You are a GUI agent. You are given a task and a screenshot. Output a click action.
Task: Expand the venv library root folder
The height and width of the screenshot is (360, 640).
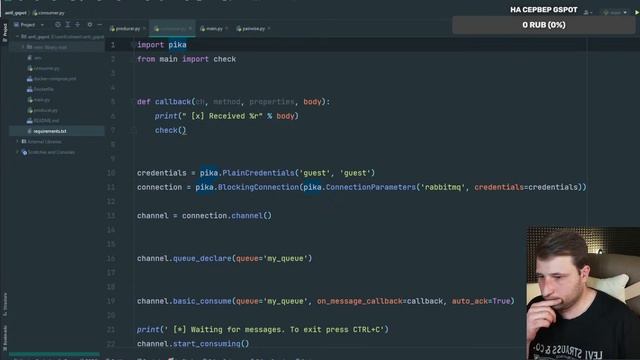[x=23, y=47]
